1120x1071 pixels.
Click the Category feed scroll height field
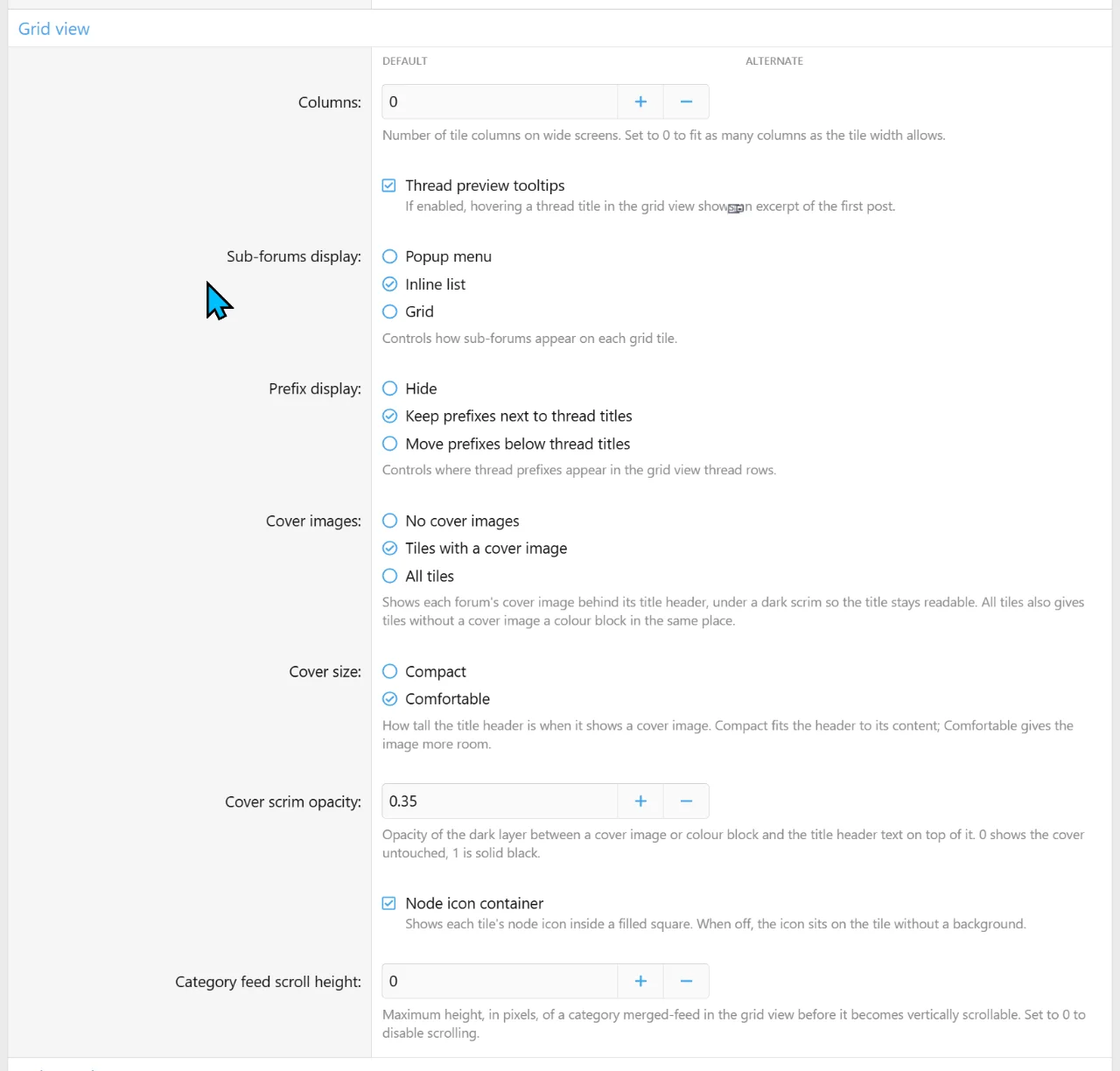click(500, 981)
